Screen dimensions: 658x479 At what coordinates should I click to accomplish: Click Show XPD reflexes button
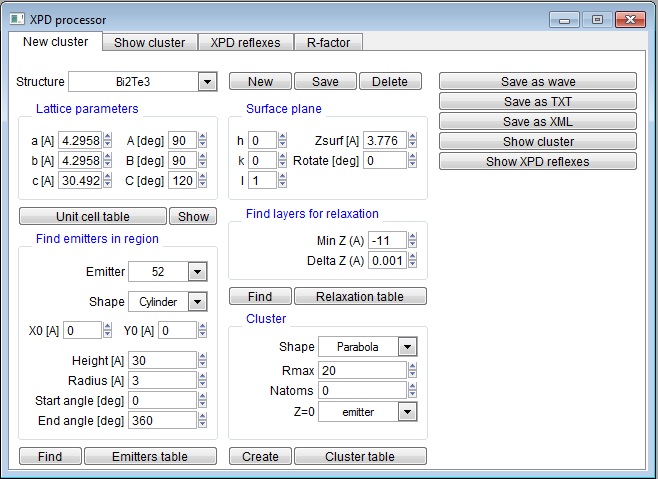tap(538, 161)
